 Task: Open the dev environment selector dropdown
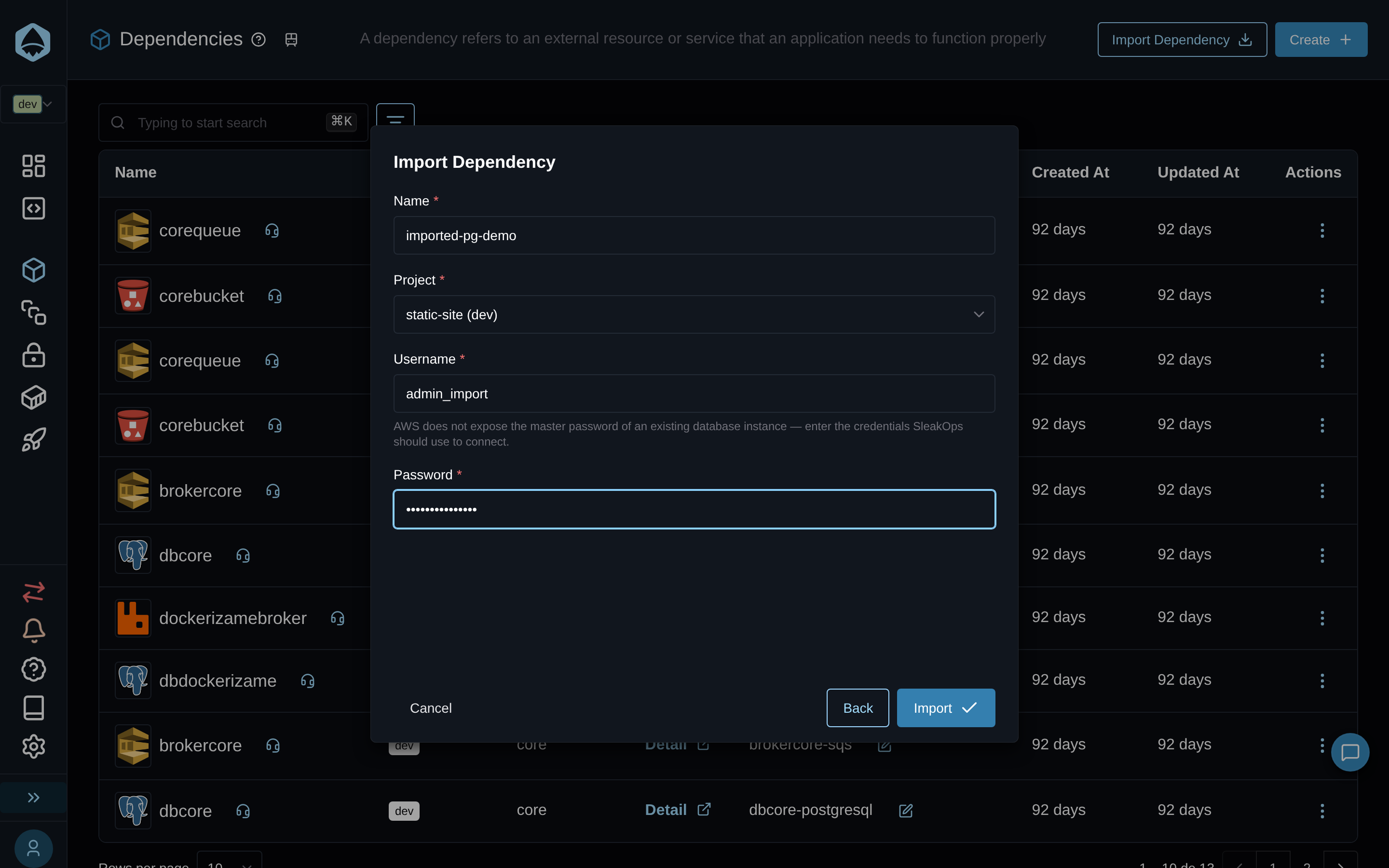coord(33,104)
